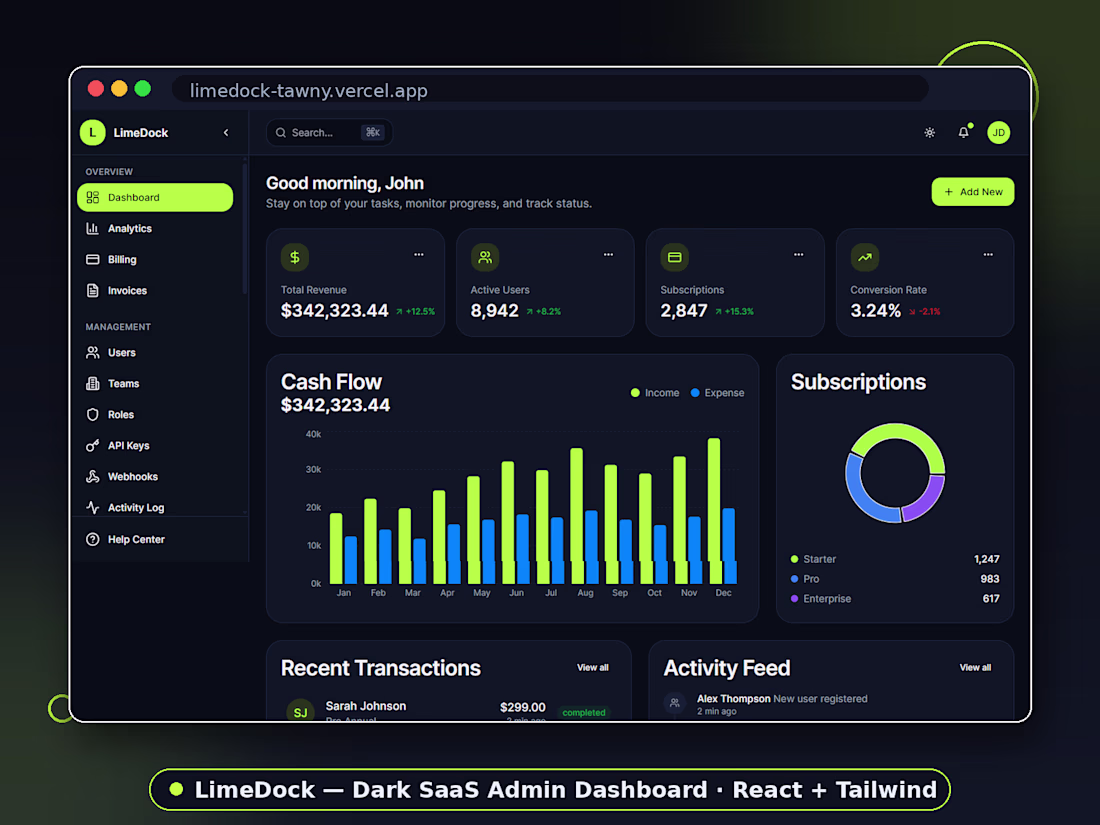Open the Analytics page
Viewport: 1100px width, 825px height.
(155, 229)
